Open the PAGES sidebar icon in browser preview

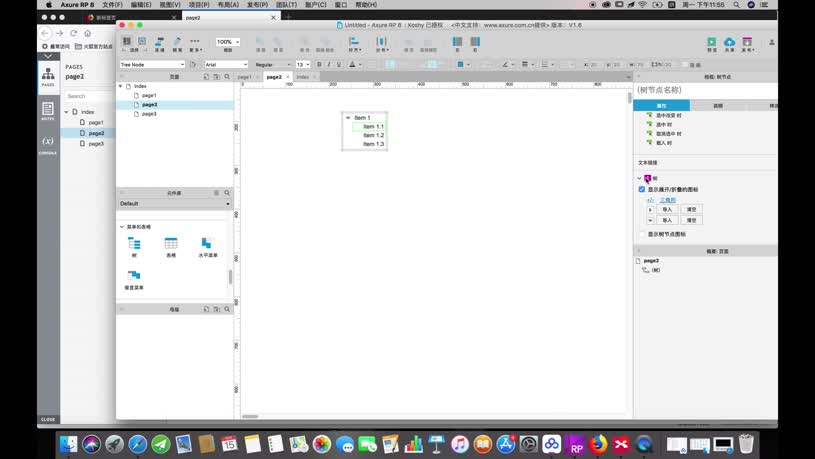click(48, 76)
